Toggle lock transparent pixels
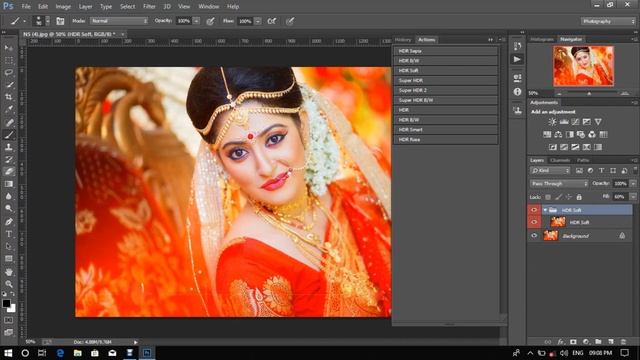 tap(548, 197)
